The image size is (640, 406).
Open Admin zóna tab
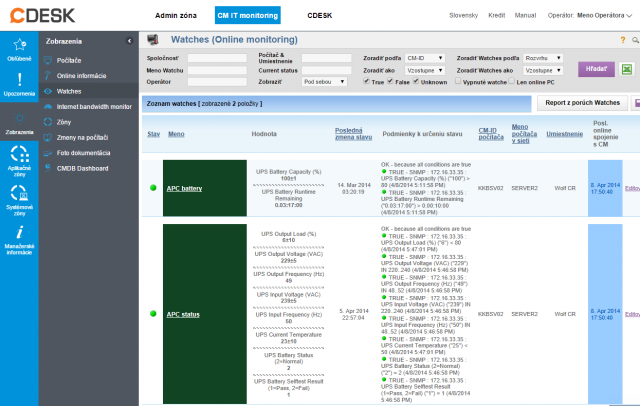(x=176, y=16)
